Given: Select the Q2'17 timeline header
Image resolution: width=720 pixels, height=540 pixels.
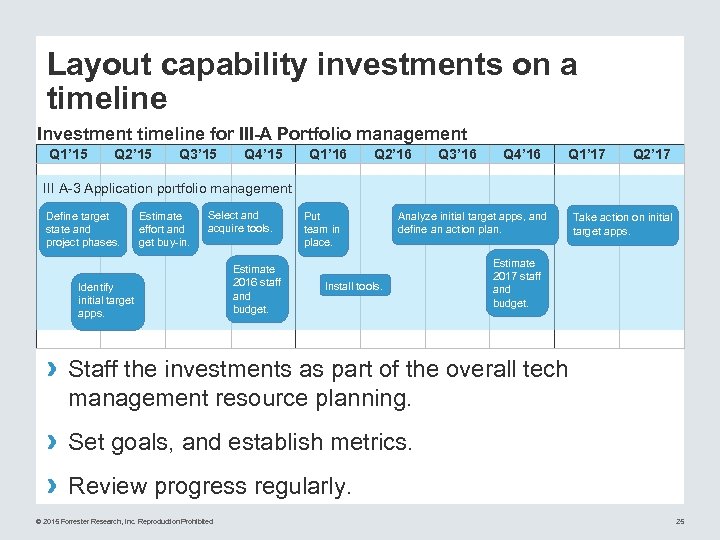Looking at the screenshot, I should [x=652, y=154].
